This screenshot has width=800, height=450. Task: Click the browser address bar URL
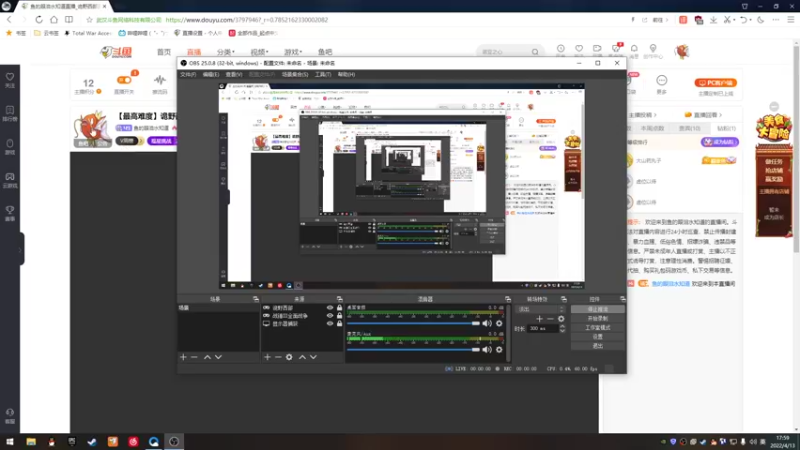pyautogui.click(x=247, y=20)
